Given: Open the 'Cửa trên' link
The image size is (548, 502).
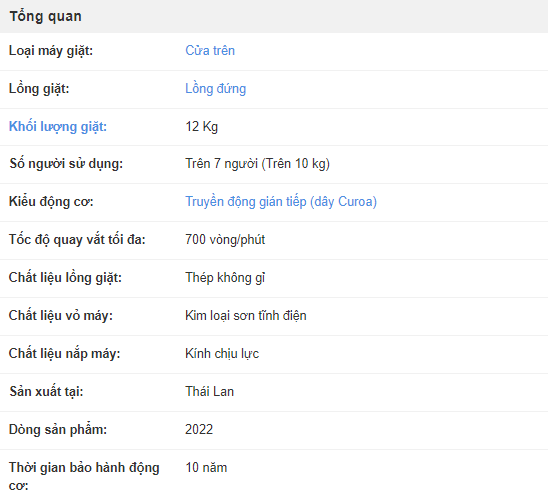Looking at the screenshot, I should tap(210, 51).
